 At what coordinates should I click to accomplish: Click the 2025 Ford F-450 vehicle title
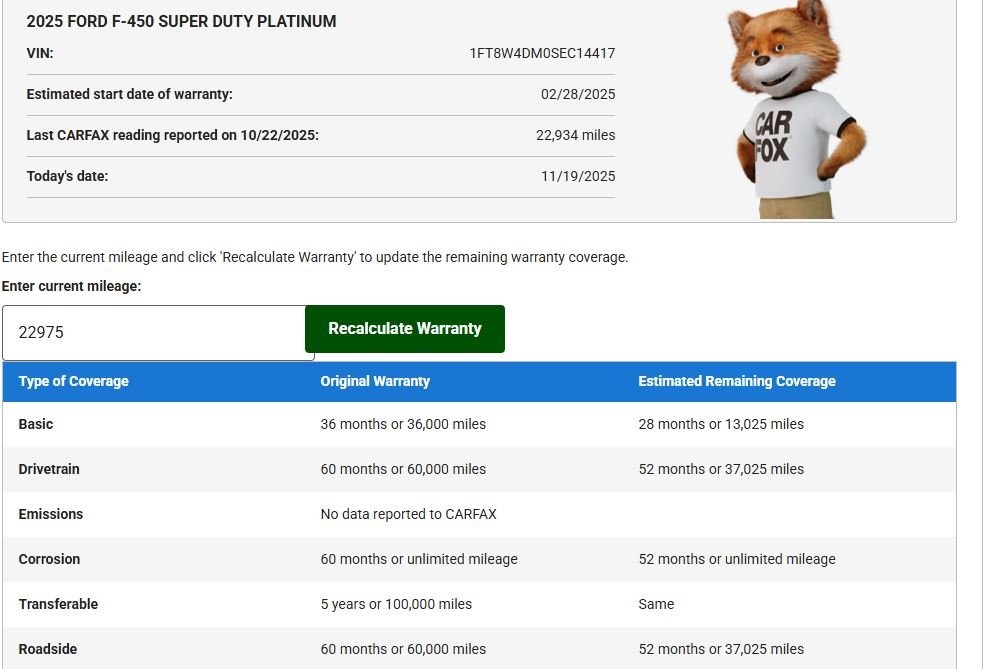[181, 21]
